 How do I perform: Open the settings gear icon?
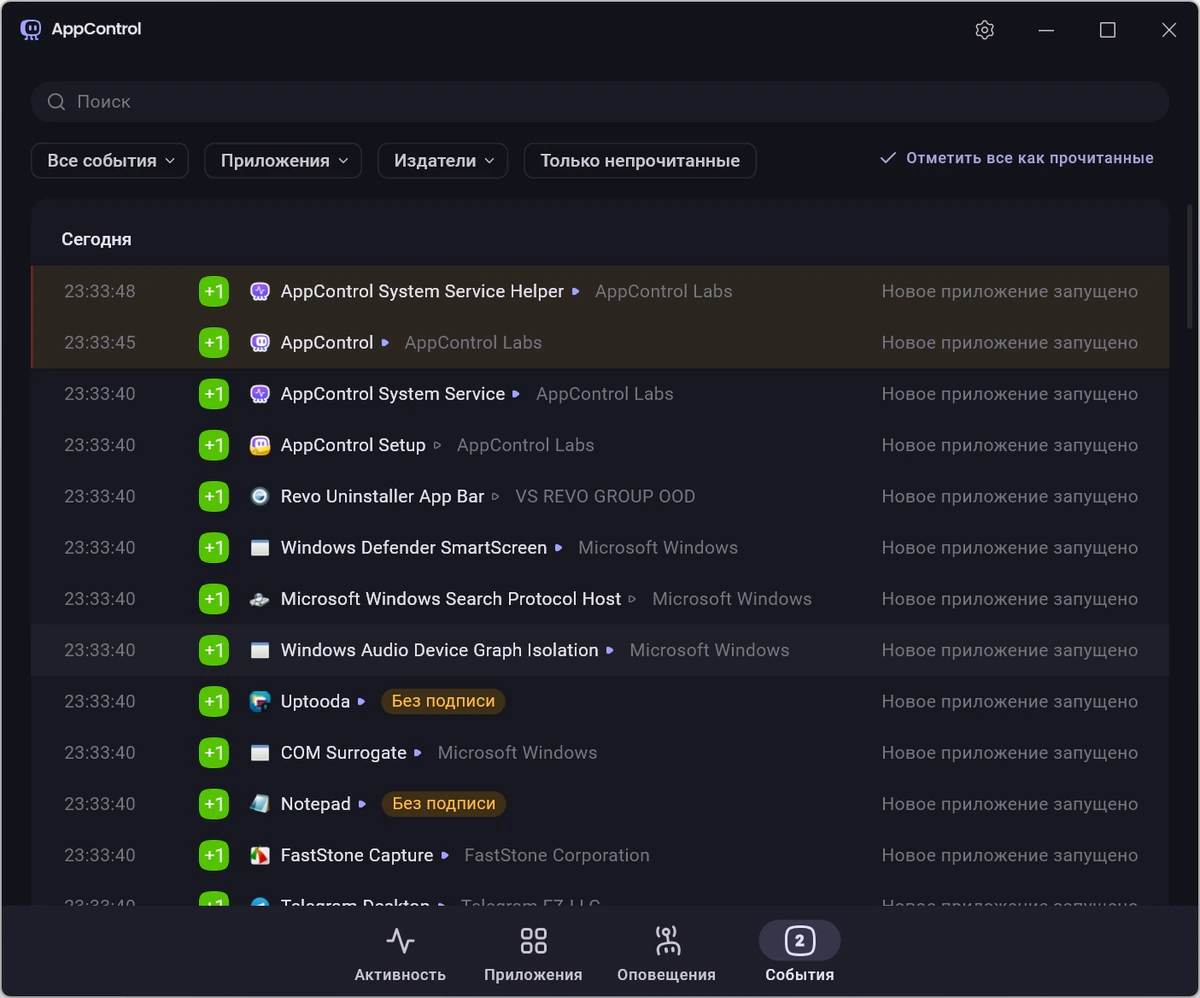[984, 30]
